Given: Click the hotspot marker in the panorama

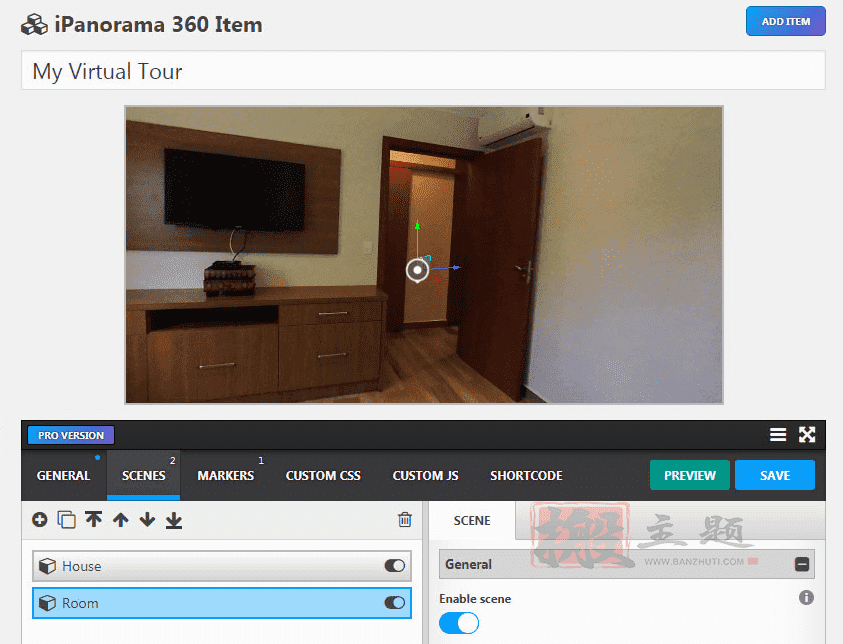Looking at the screenshot, I should pyautogui.click(x=417, y=270).
